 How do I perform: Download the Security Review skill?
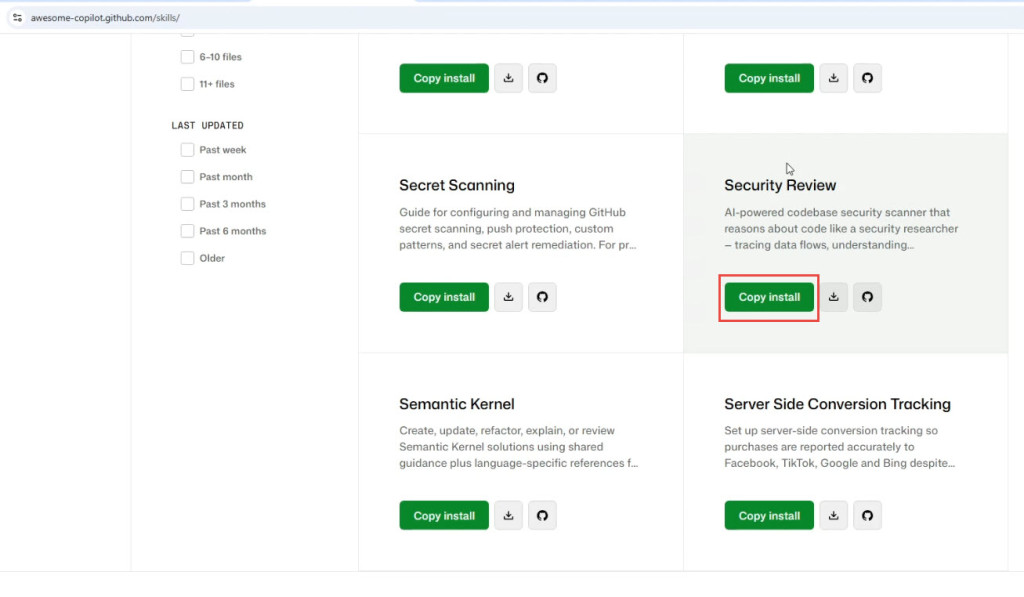coord(833,297)
